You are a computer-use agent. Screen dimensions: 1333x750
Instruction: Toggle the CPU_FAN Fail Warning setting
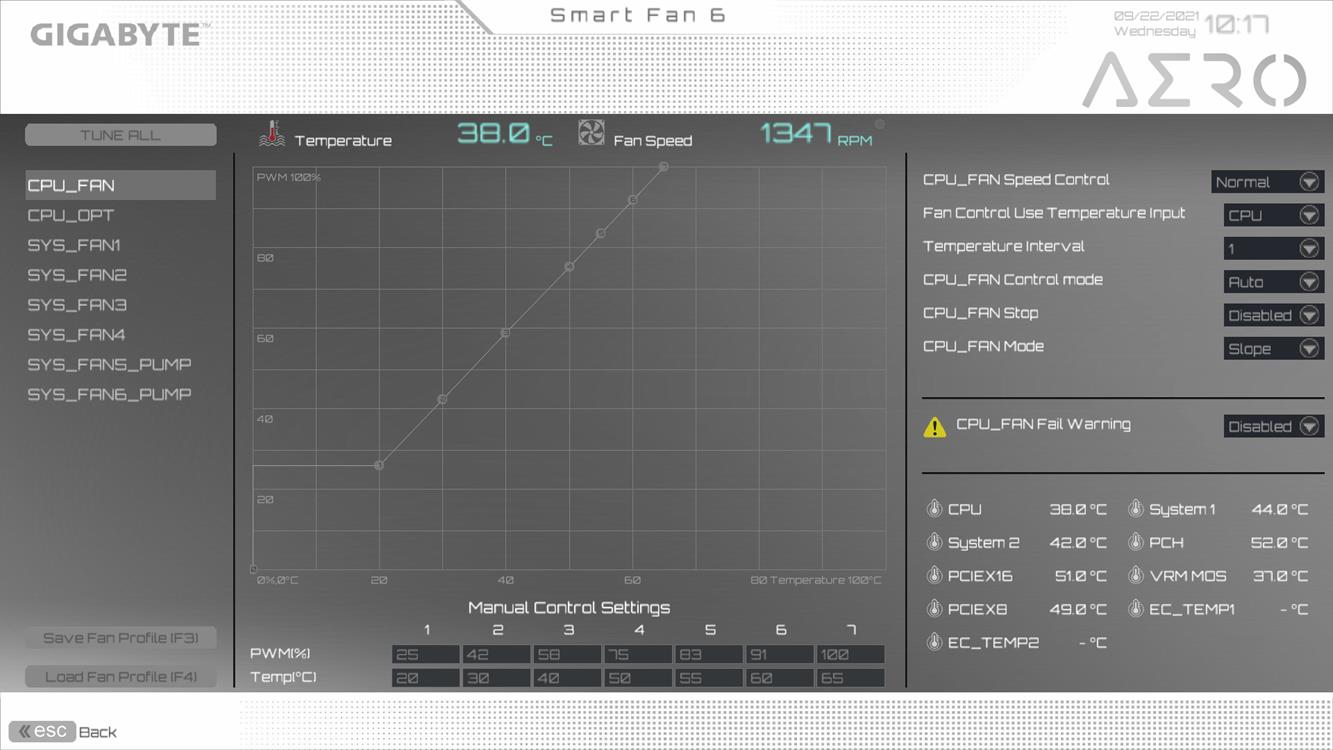1273,426
